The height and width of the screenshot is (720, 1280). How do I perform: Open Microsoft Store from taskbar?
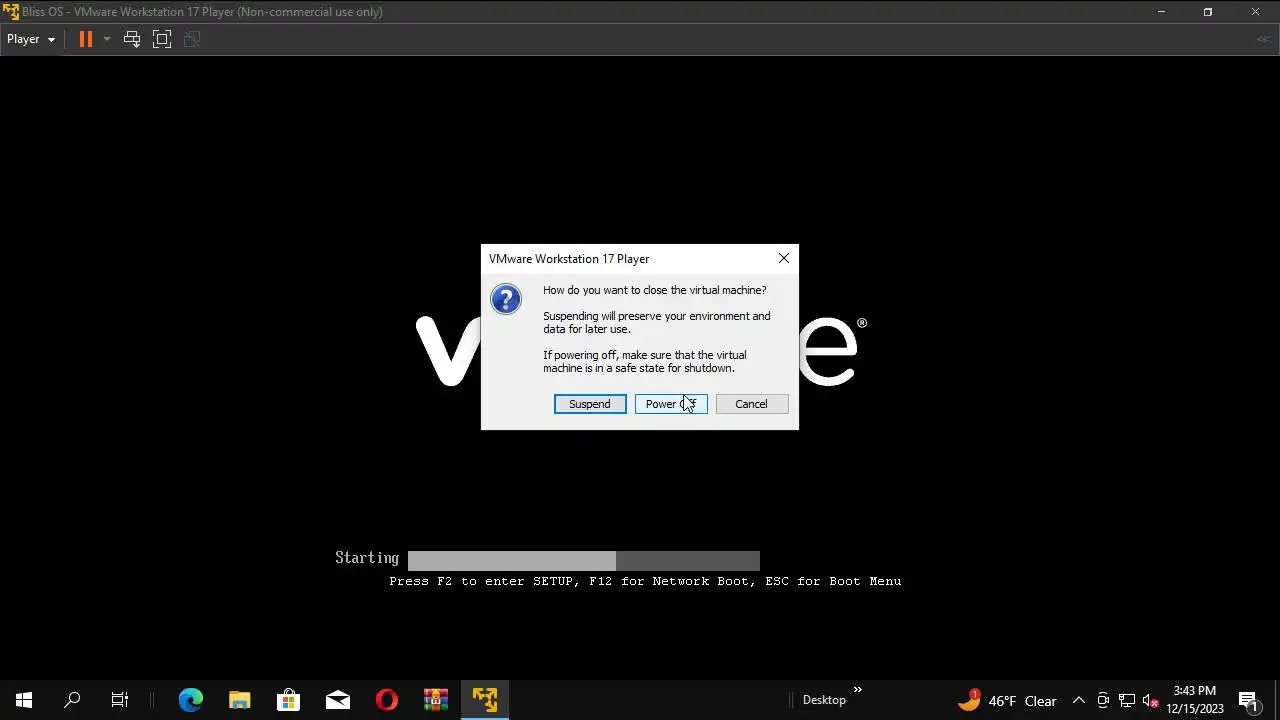point(289,700)
